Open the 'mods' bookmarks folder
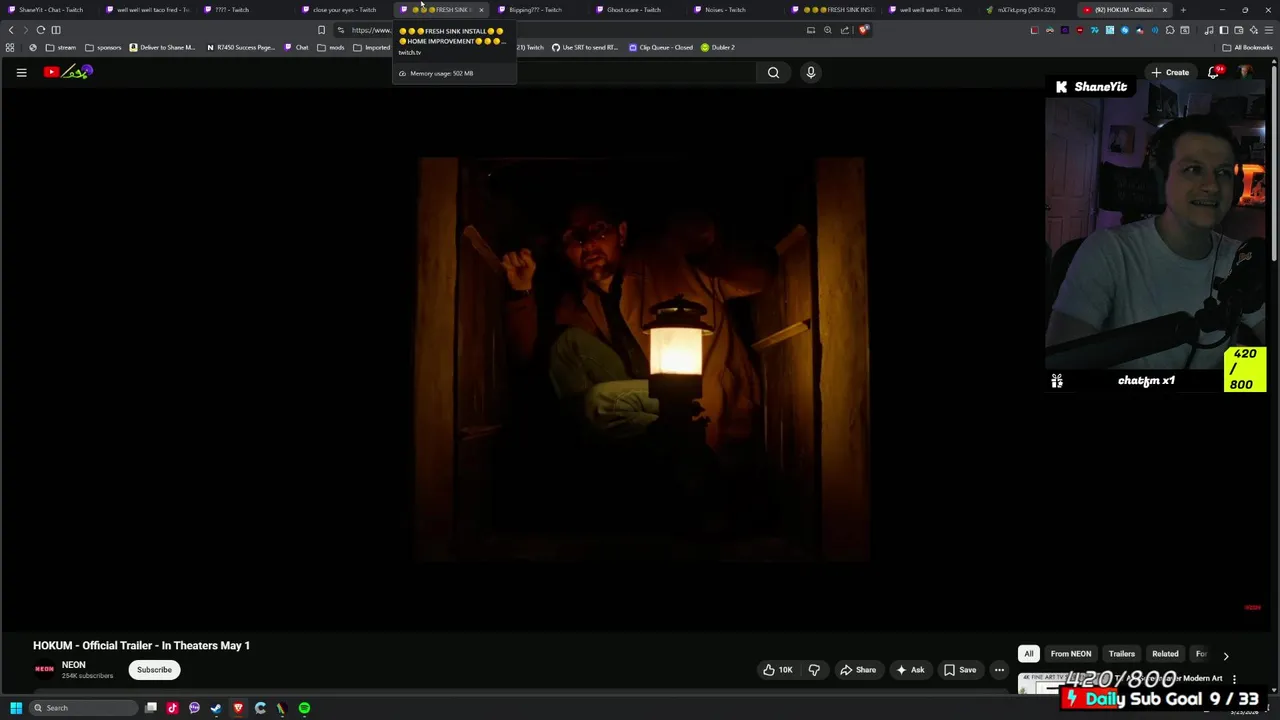Screen dimensions: 1280x720 [x=331, y=47]
